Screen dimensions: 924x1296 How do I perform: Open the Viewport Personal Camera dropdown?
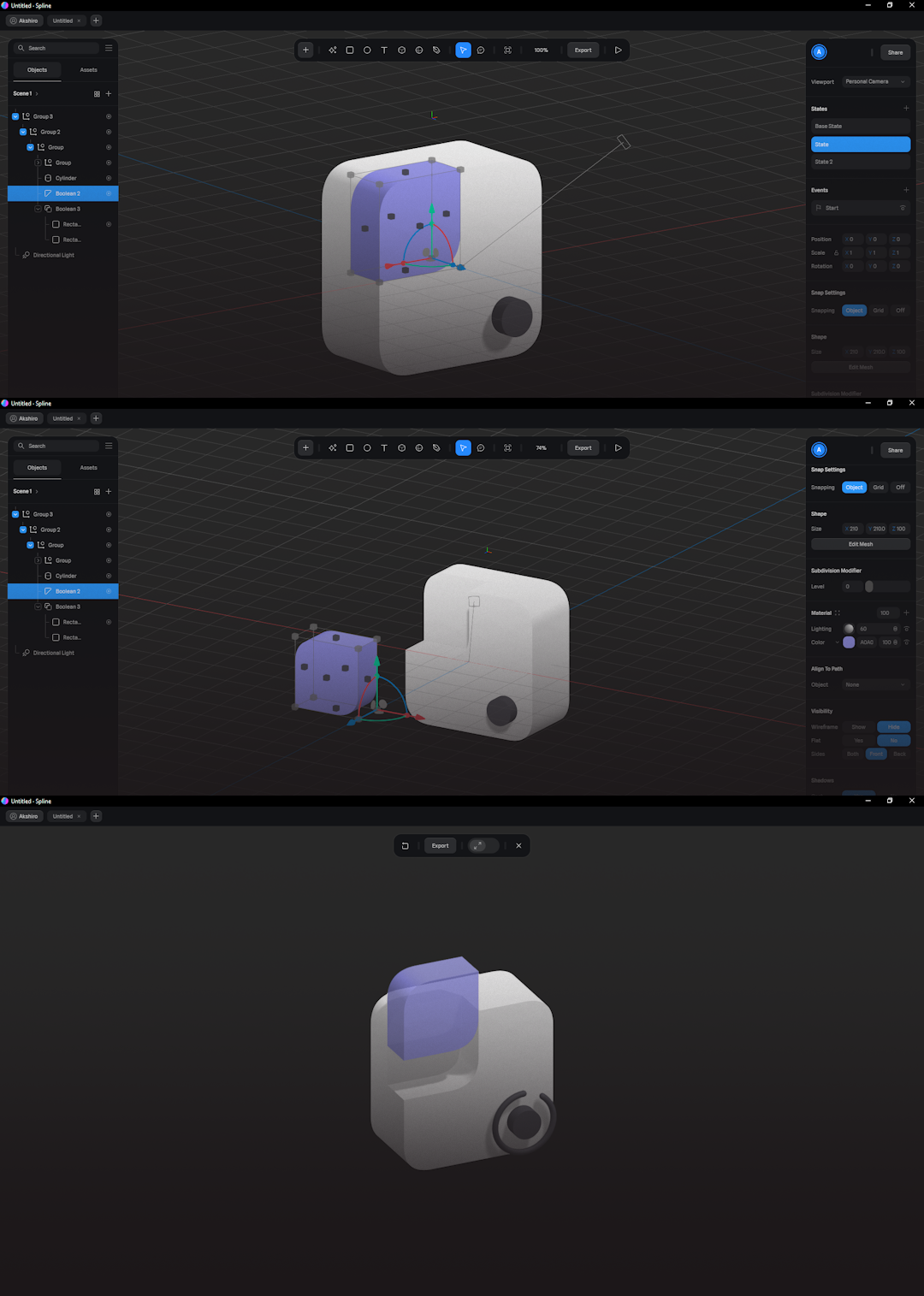pyautogui.click(x=875, y=82)
